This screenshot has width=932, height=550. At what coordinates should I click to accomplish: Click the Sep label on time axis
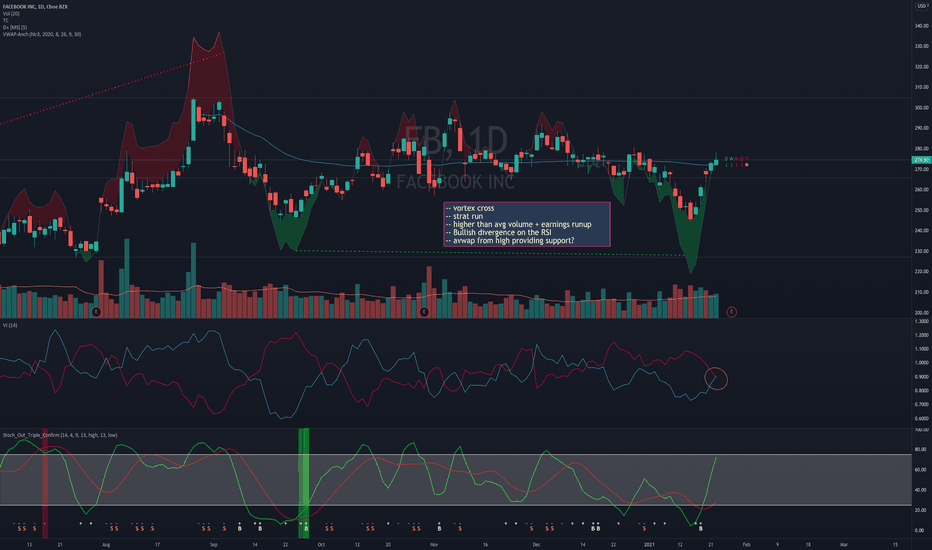(x=213, y=544)
